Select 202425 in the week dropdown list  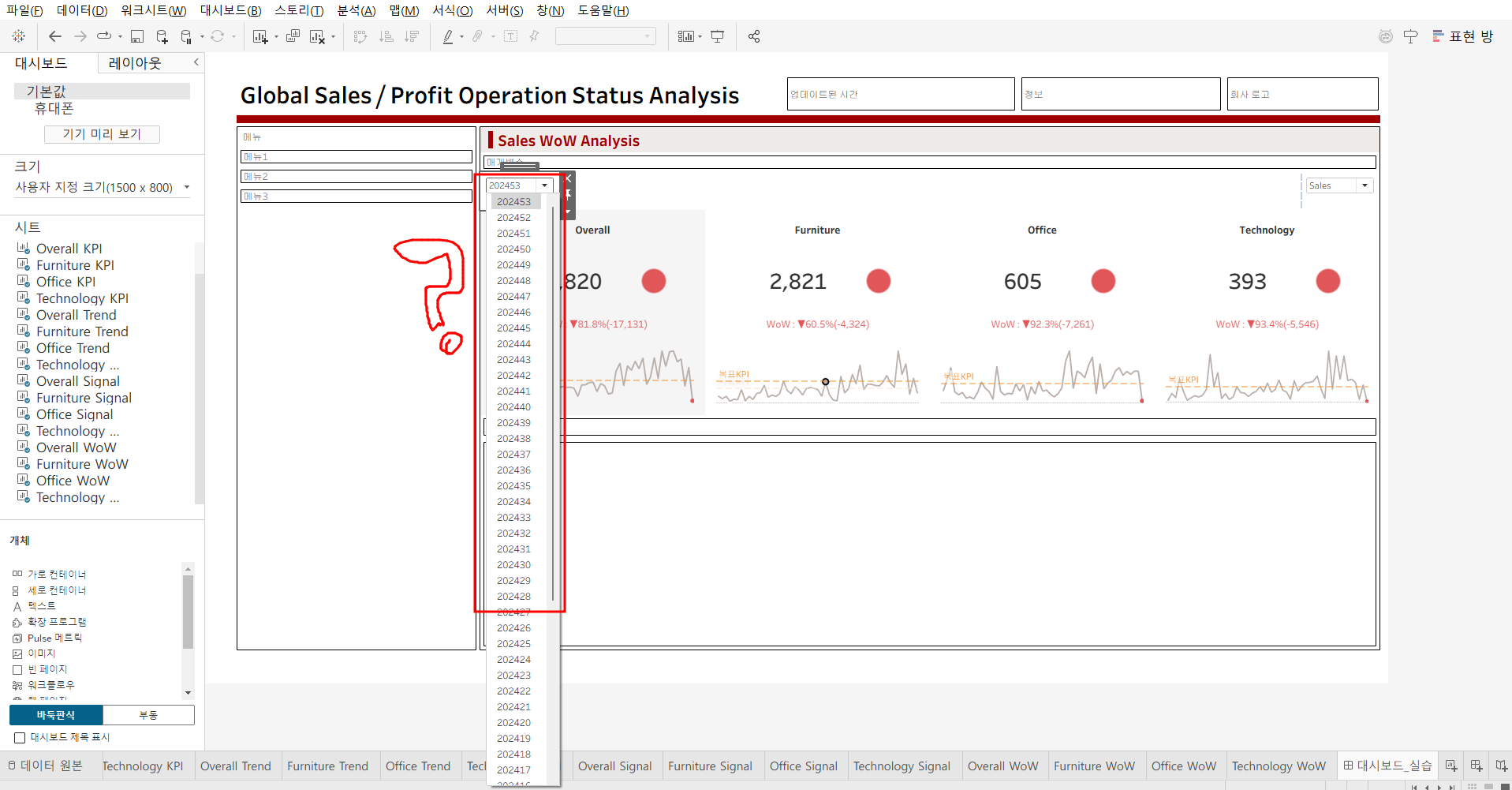pyautogui.click(x=513, y=644)
